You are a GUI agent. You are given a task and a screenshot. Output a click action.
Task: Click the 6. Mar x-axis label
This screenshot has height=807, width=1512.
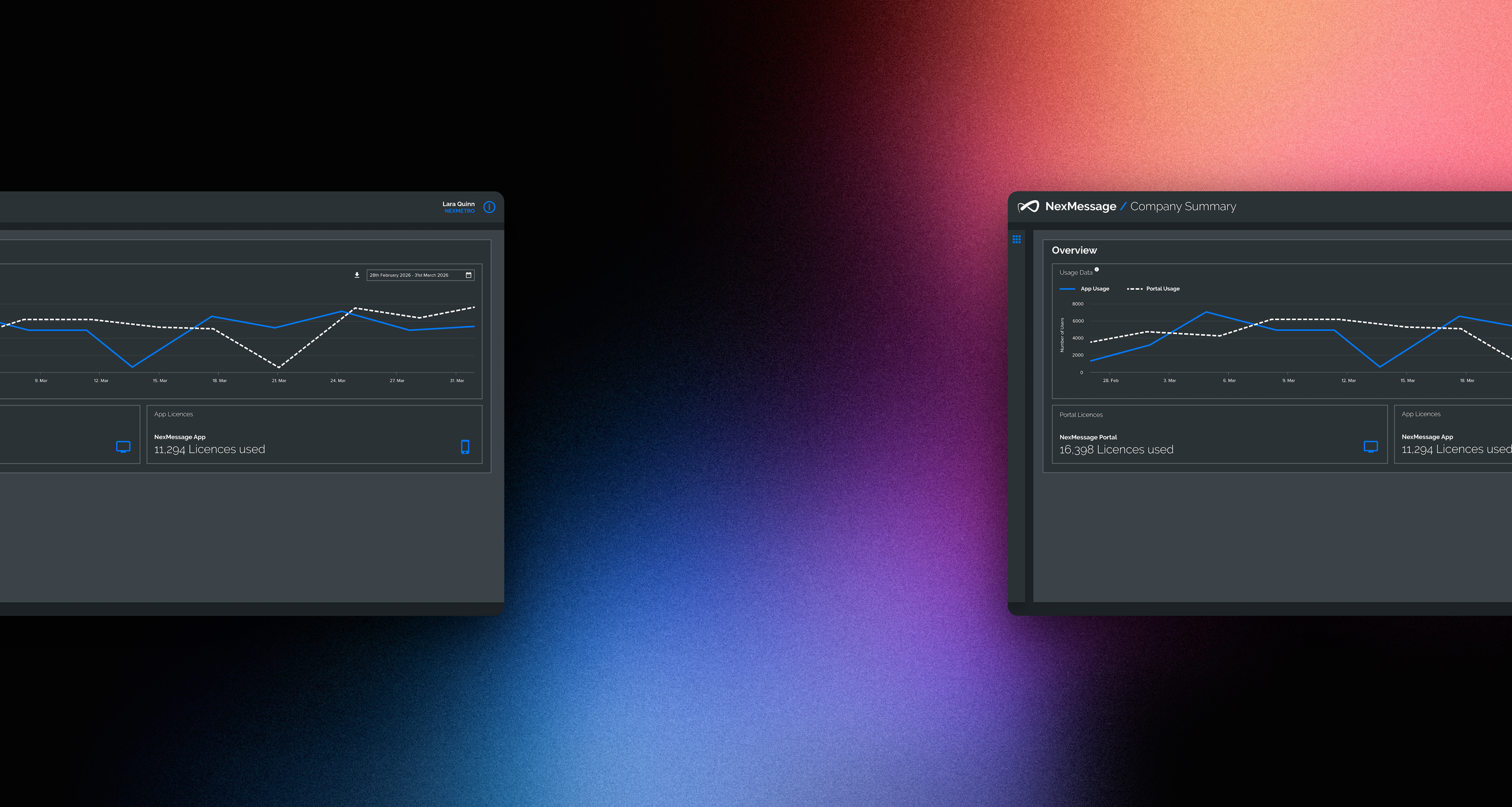click(x=1229, y=381)
